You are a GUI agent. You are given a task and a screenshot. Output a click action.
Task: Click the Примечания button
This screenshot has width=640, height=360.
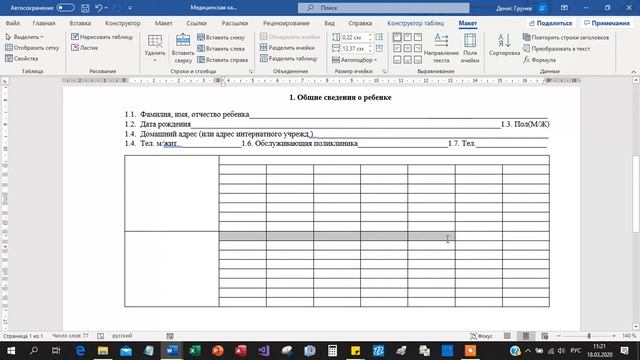607,23
